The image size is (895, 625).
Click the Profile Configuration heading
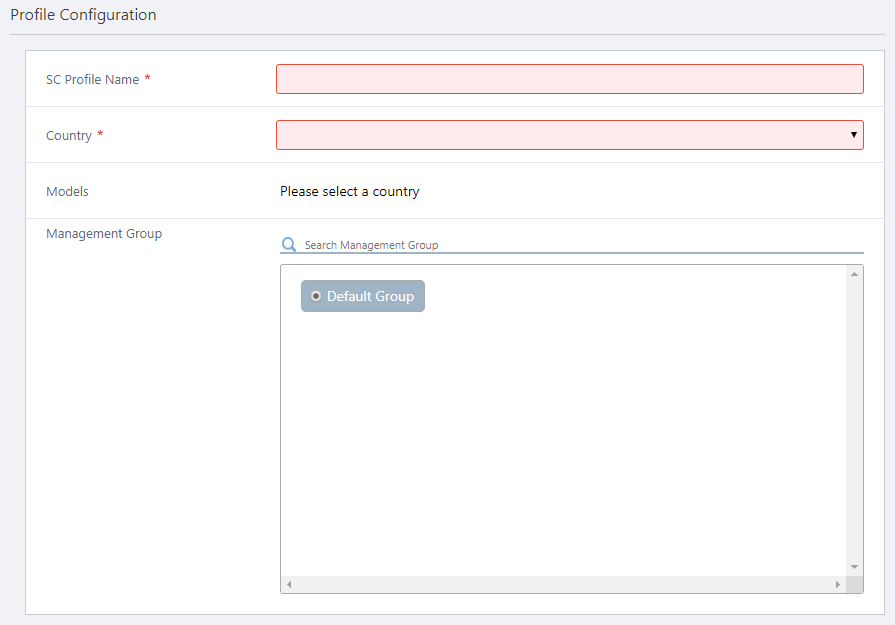pyautogui.click(x=83, y=15)
